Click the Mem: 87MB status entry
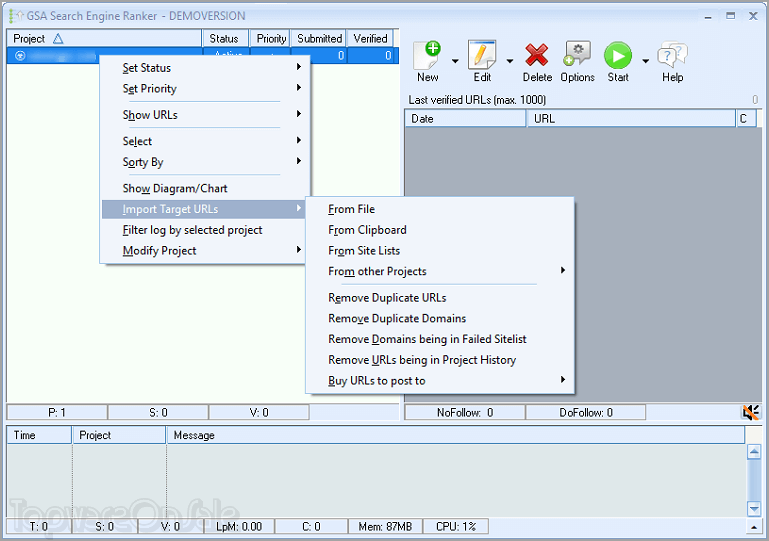The width and height of the screenshot is (769, 541). tap(385, 527)
